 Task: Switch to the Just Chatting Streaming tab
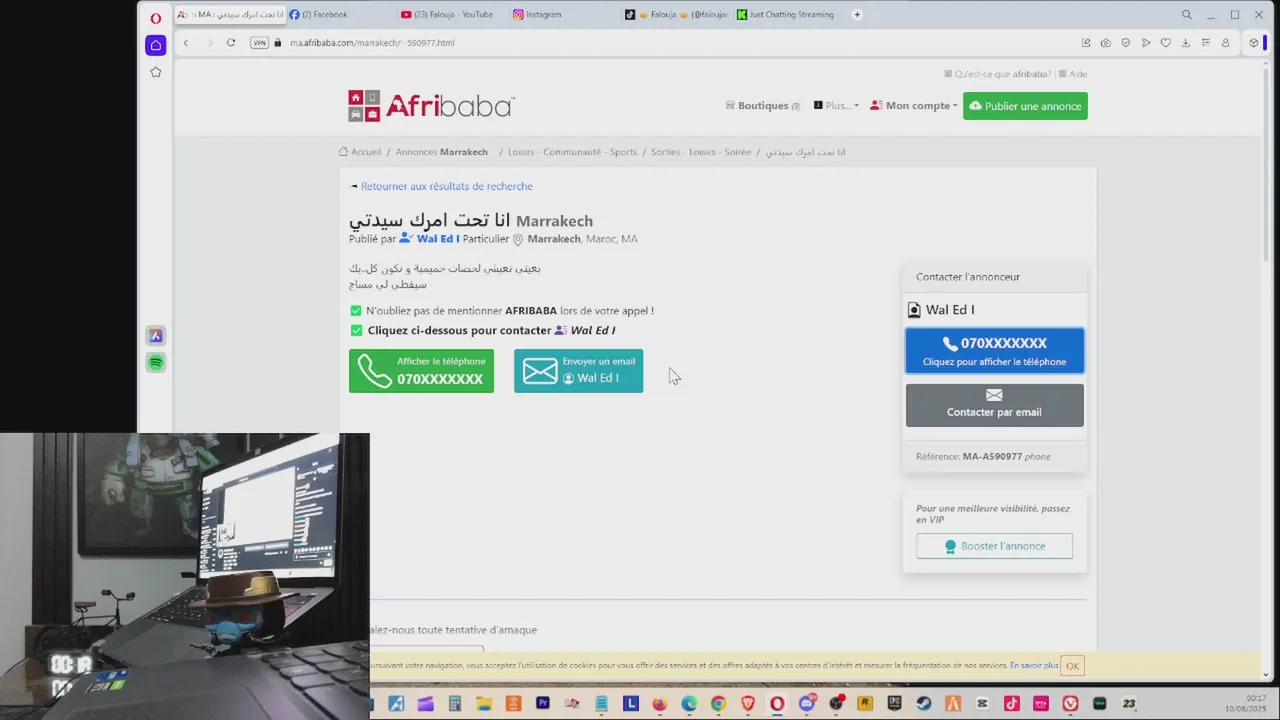coord(790,15)
